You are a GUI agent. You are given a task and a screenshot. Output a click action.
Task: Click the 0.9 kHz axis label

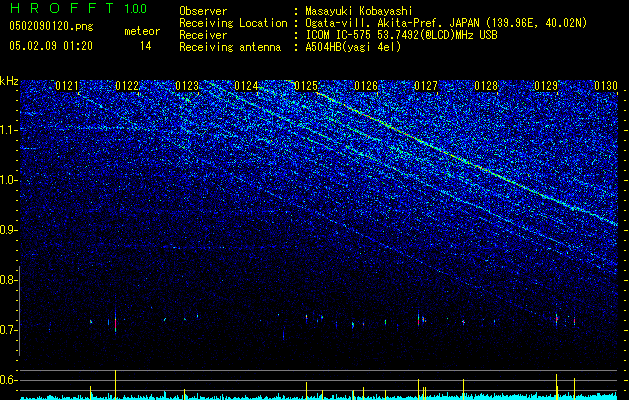pyautogui.click(x=8, y=230)
